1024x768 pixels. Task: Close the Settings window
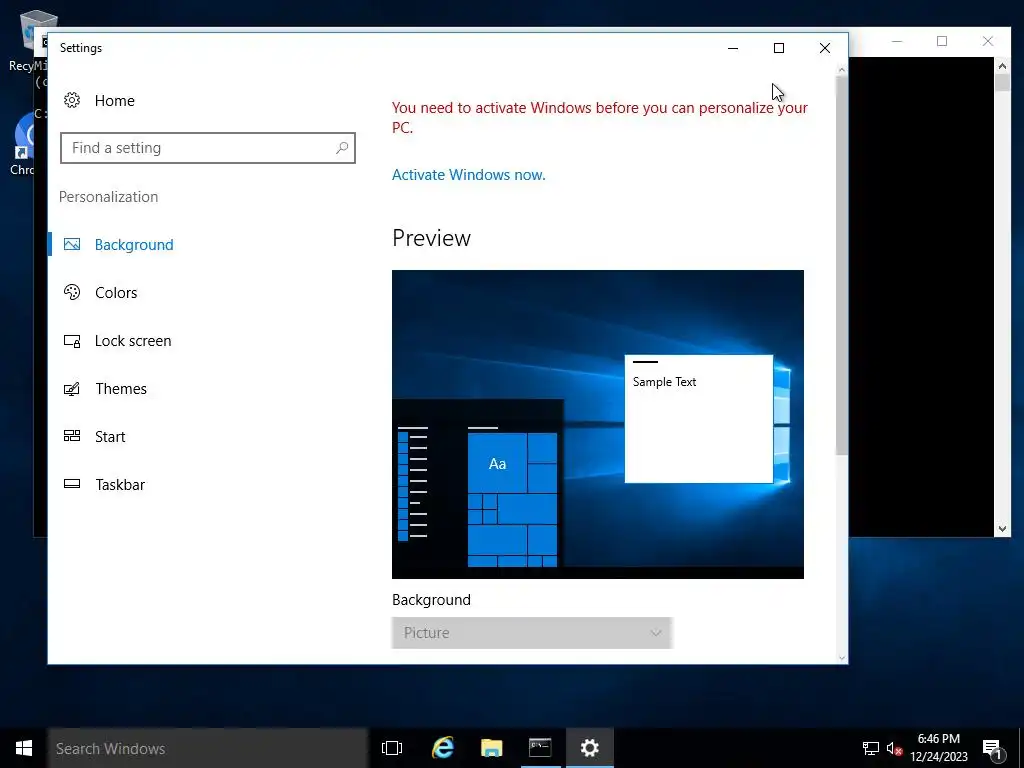824,48
